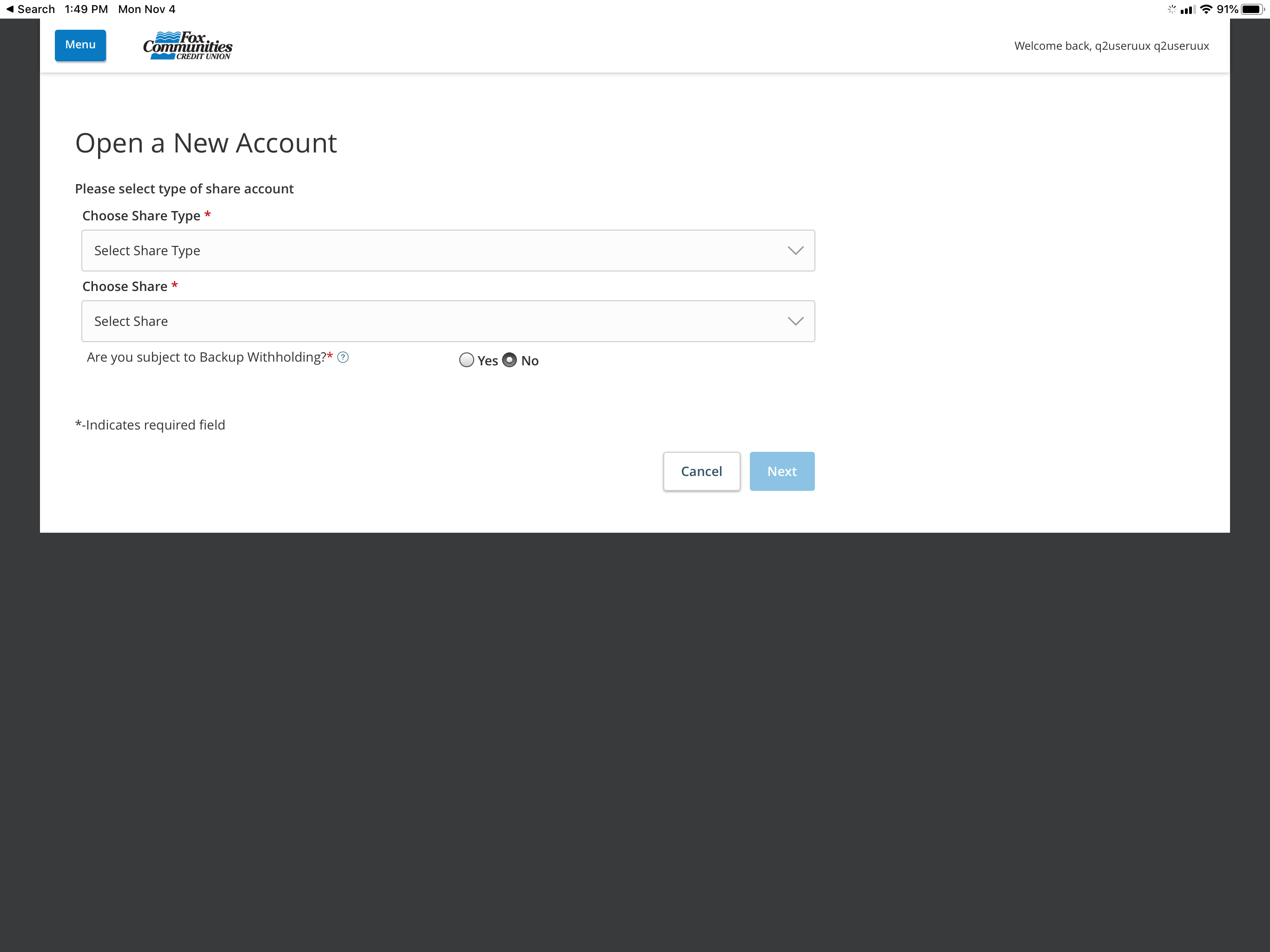Click 'Are you subject to Backup Withholding?' text
This screenshot has width=1270, height=952.
tap(207, 357)
